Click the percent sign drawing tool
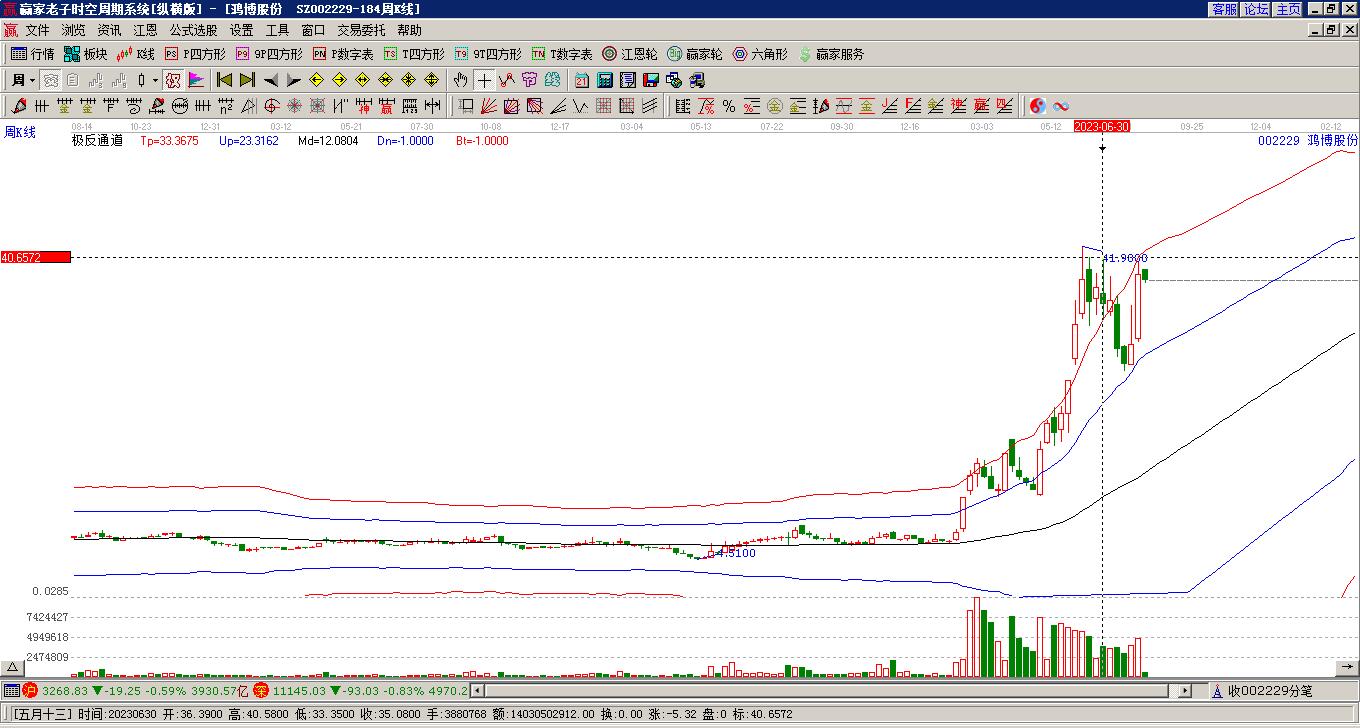Image resolution: width=1360 pixels, height=728 pixels. tap(728, 106)
